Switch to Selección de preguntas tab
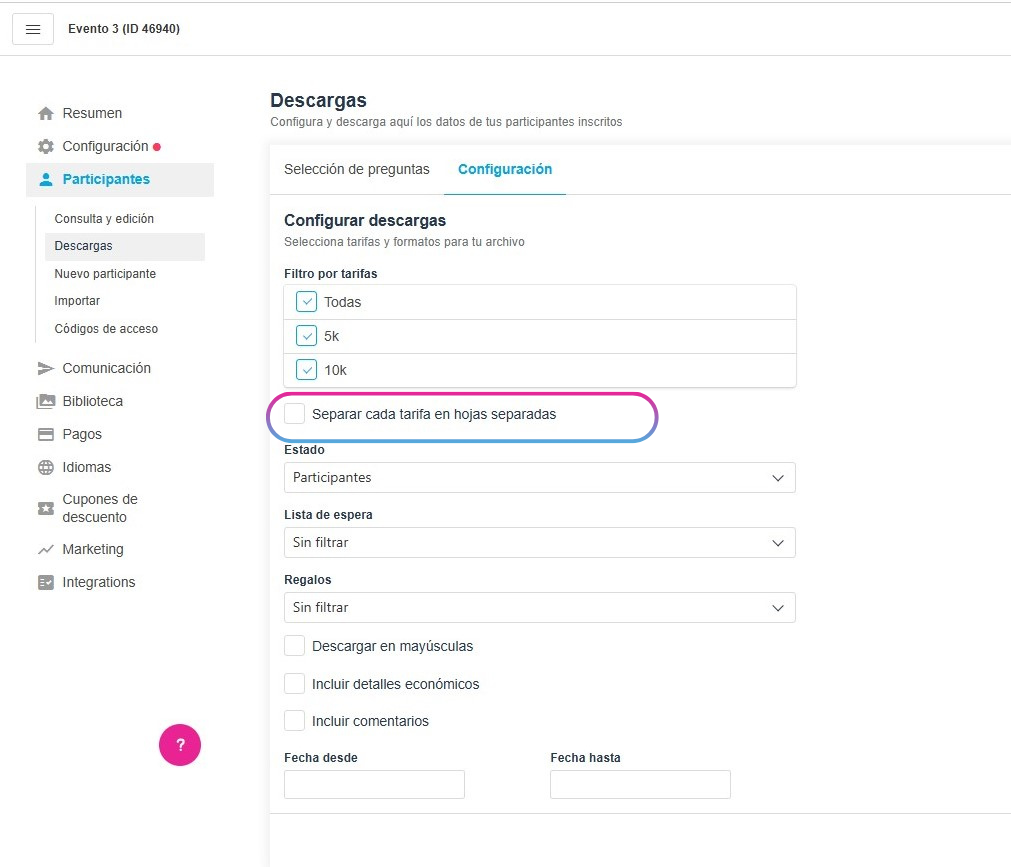The height and width of the screenshot is (867, 1011). coord(357,170)
